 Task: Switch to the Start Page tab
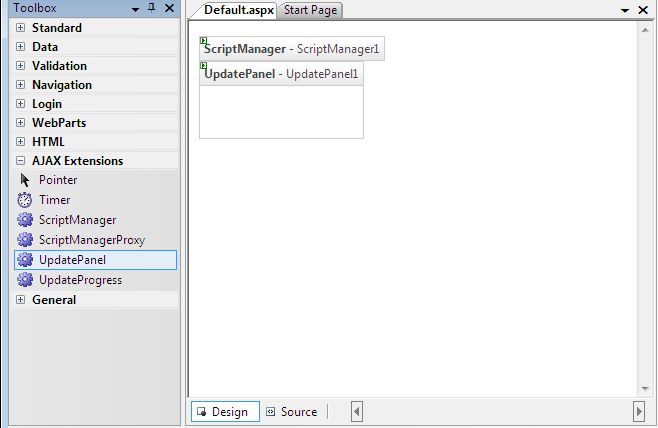310,10
